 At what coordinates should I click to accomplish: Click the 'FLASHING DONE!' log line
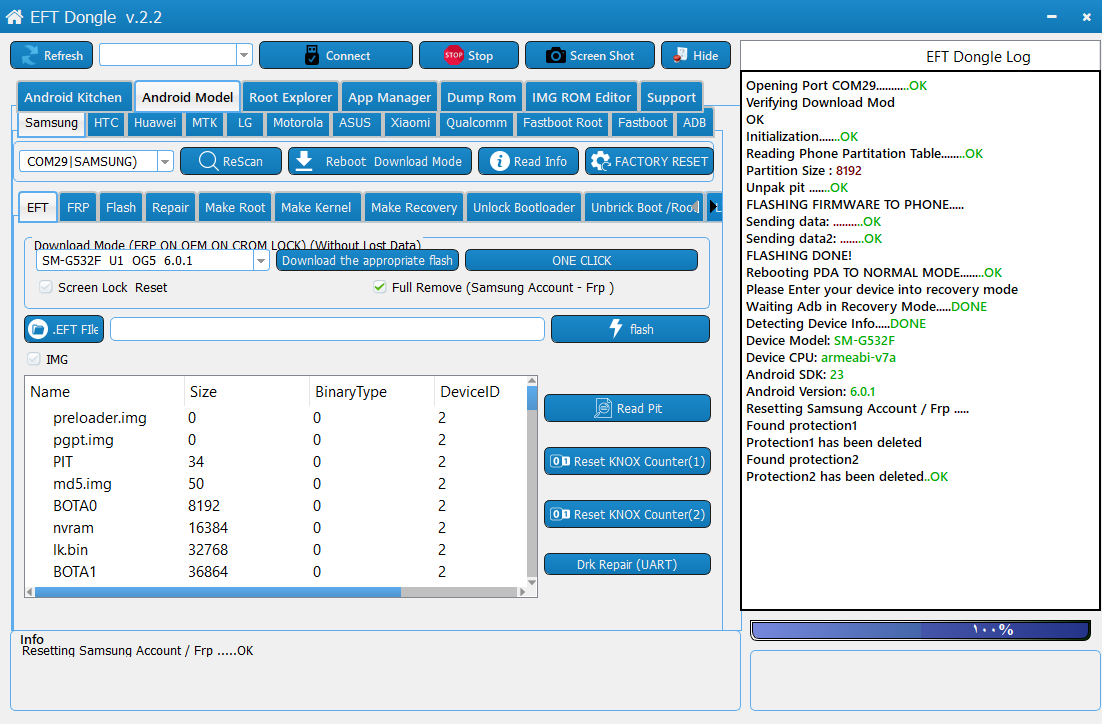[x=799, y=255]
